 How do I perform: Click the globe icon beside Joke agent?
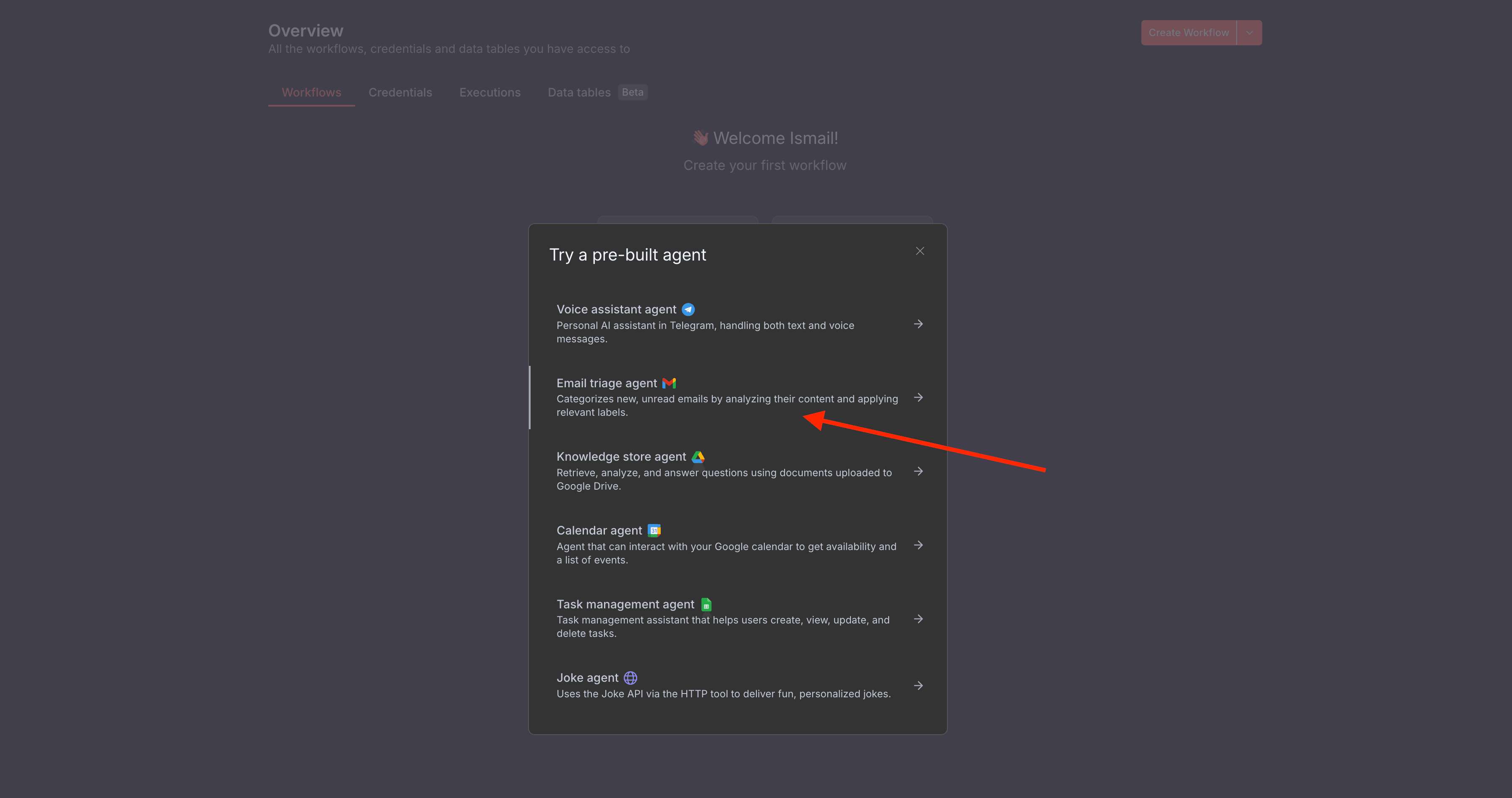[630, 678]
